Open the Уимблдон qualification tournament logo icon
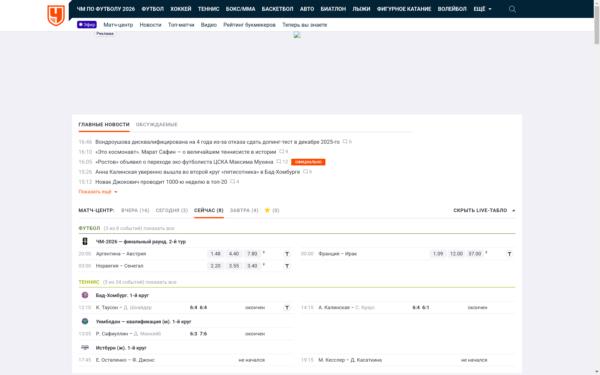Screen dimensions: 600x375 (x=85, y=321)
